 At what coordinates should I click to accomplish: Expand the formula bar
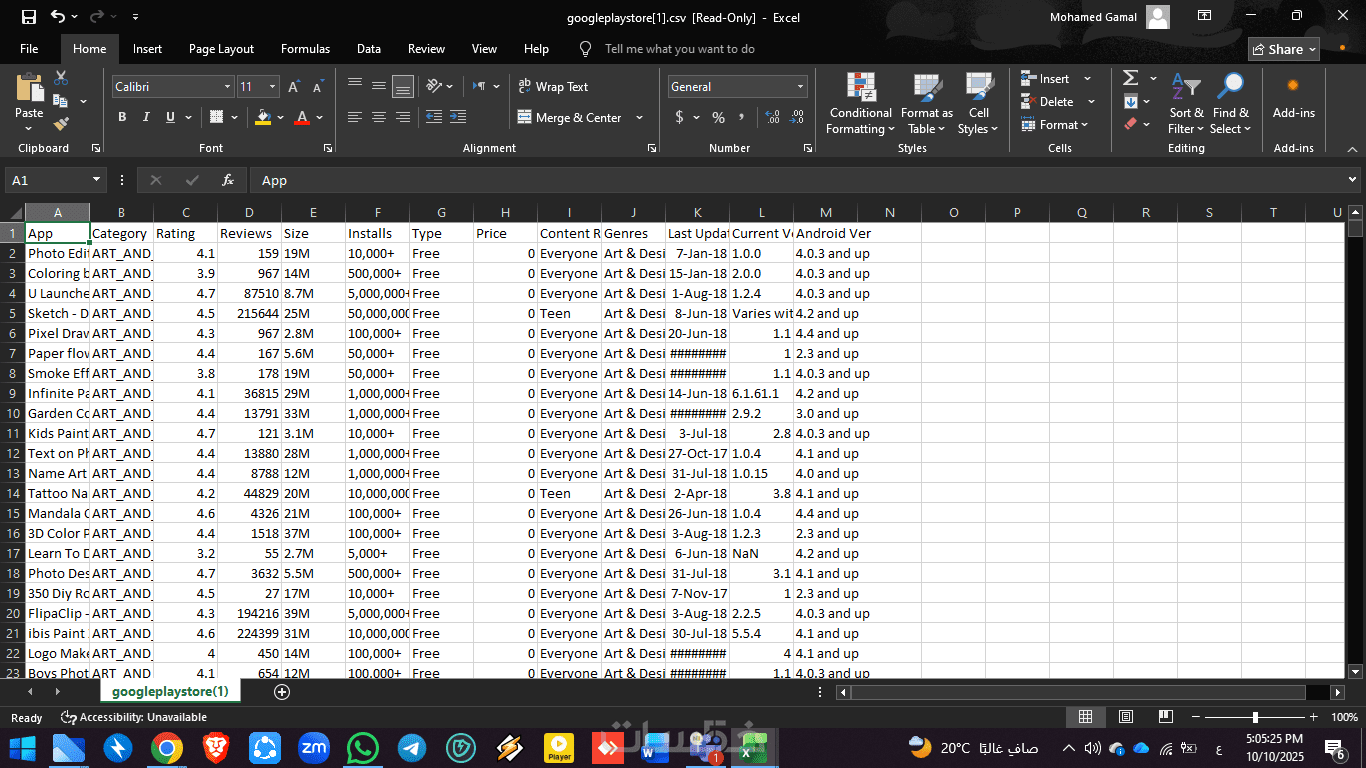click(x=1353, y=180)
